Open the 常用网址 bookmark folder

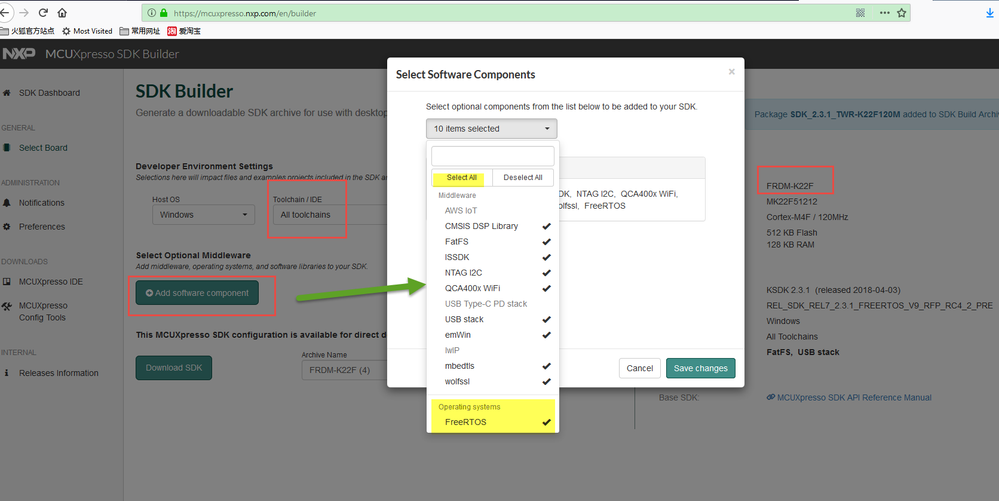(x=140, y=31)
